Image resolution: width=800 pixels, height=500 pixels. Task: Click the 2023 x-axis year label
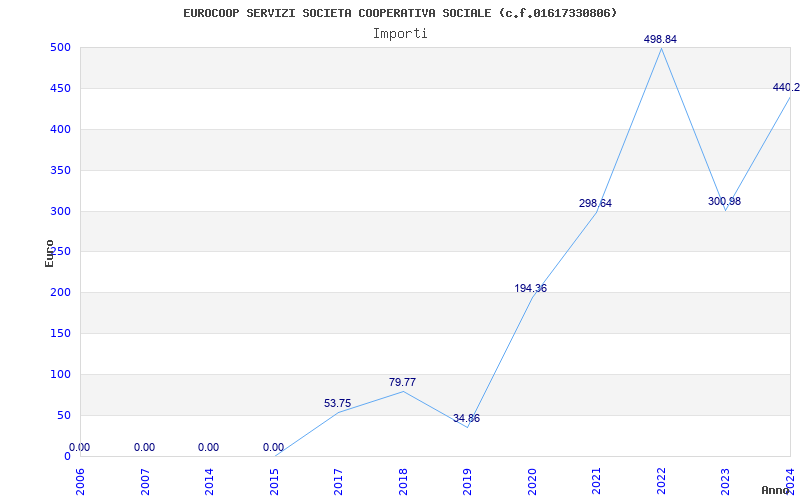[x=726, y=482]
